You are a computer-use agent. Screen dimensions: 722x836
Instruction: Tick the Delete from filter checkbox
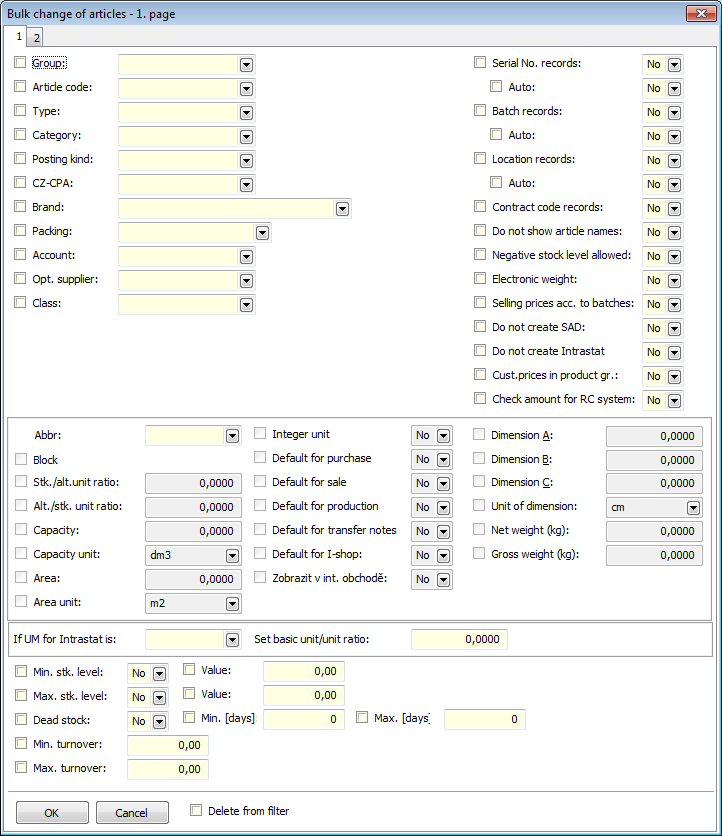click(x=196, y=810)
